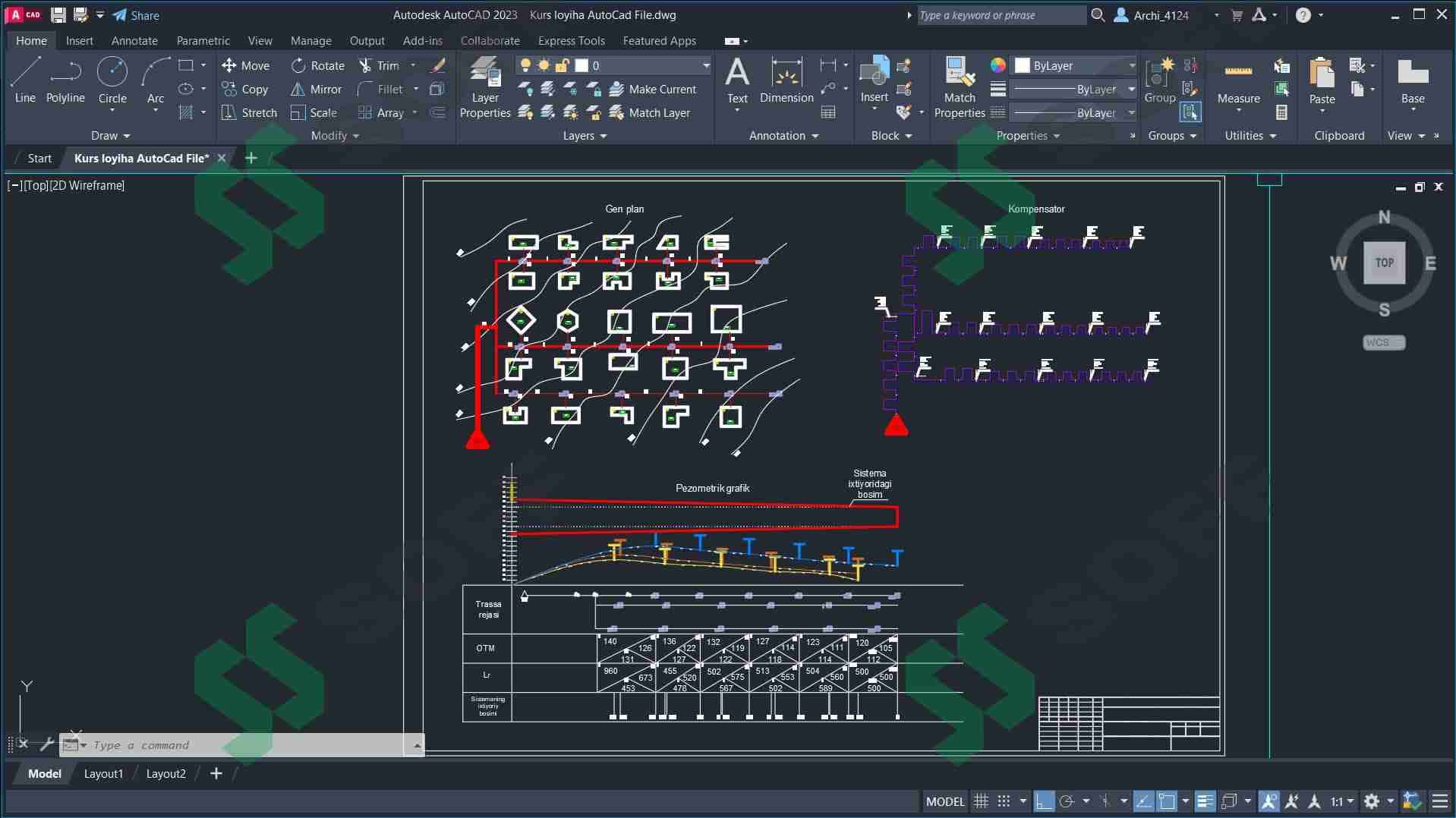Image resolution: width=1456 pixels, height=818 pixels.
Task: Switch to Layout2 tab
Action: tap(165, 774)
